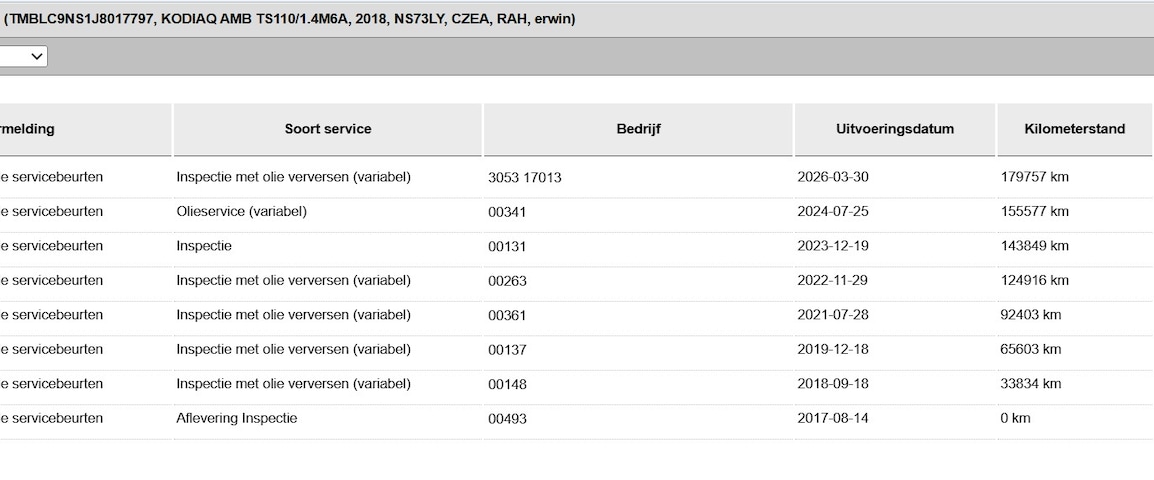Select the Inspectie row from company 00131

click(576, 246)
